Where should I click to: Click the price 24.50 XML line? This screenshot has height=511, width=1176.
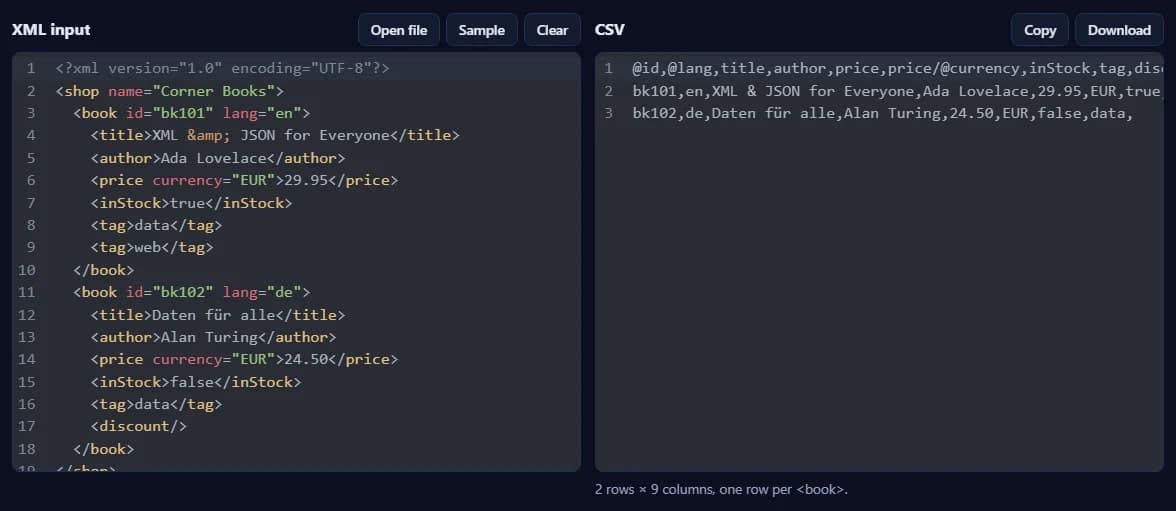tap(244, 359)
